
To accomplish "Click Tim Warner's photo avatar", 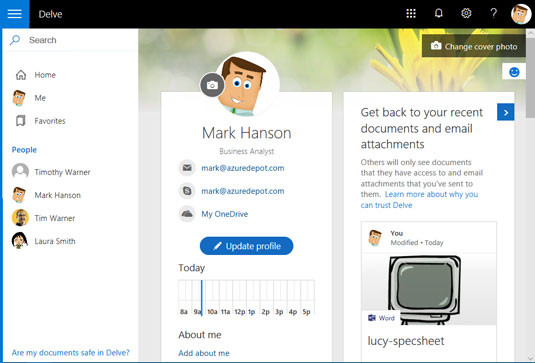I will pyautogui.click(x=20, y=218).
